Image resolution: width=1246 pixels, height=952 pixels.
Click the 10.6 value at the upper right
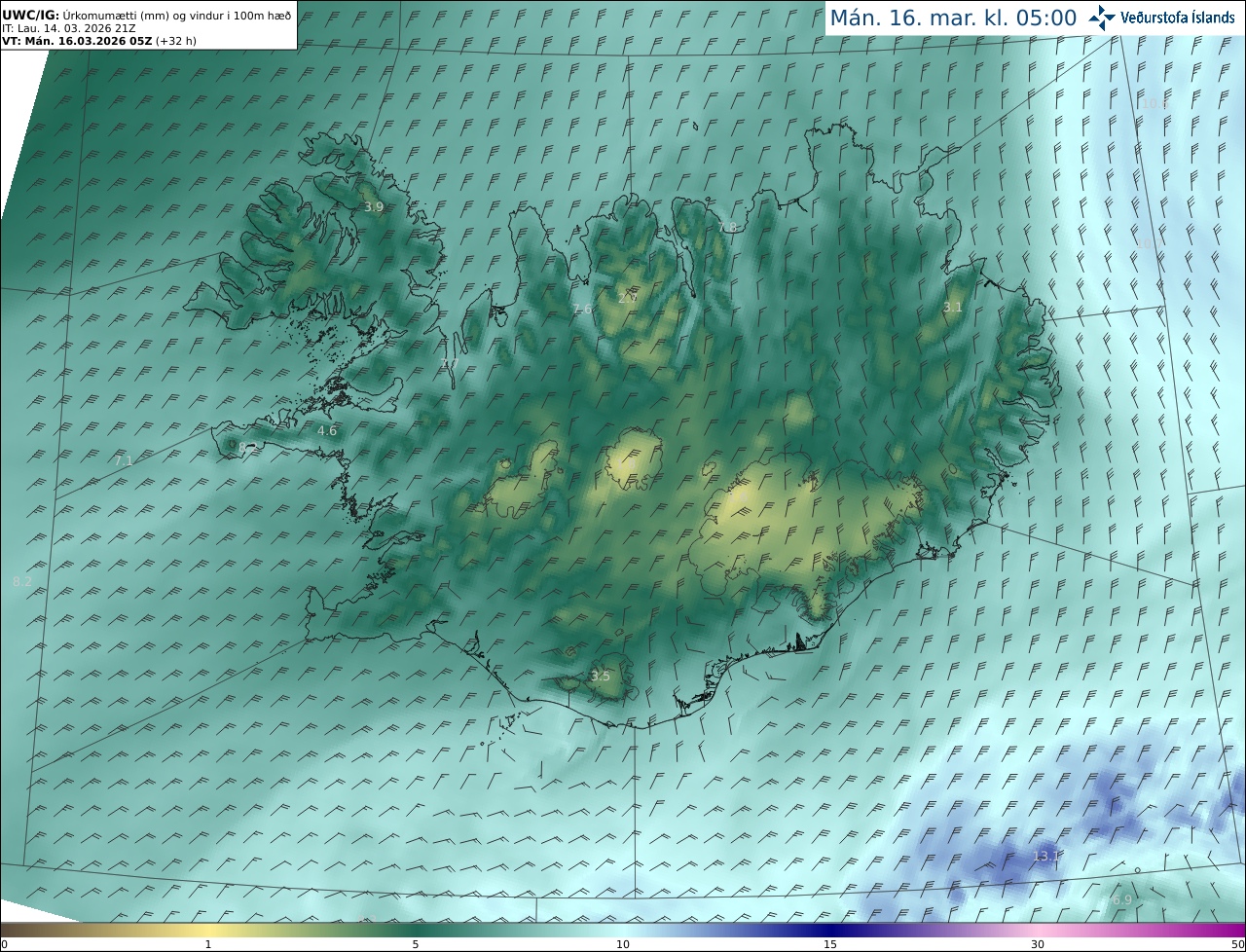(x=1154, y=103)
